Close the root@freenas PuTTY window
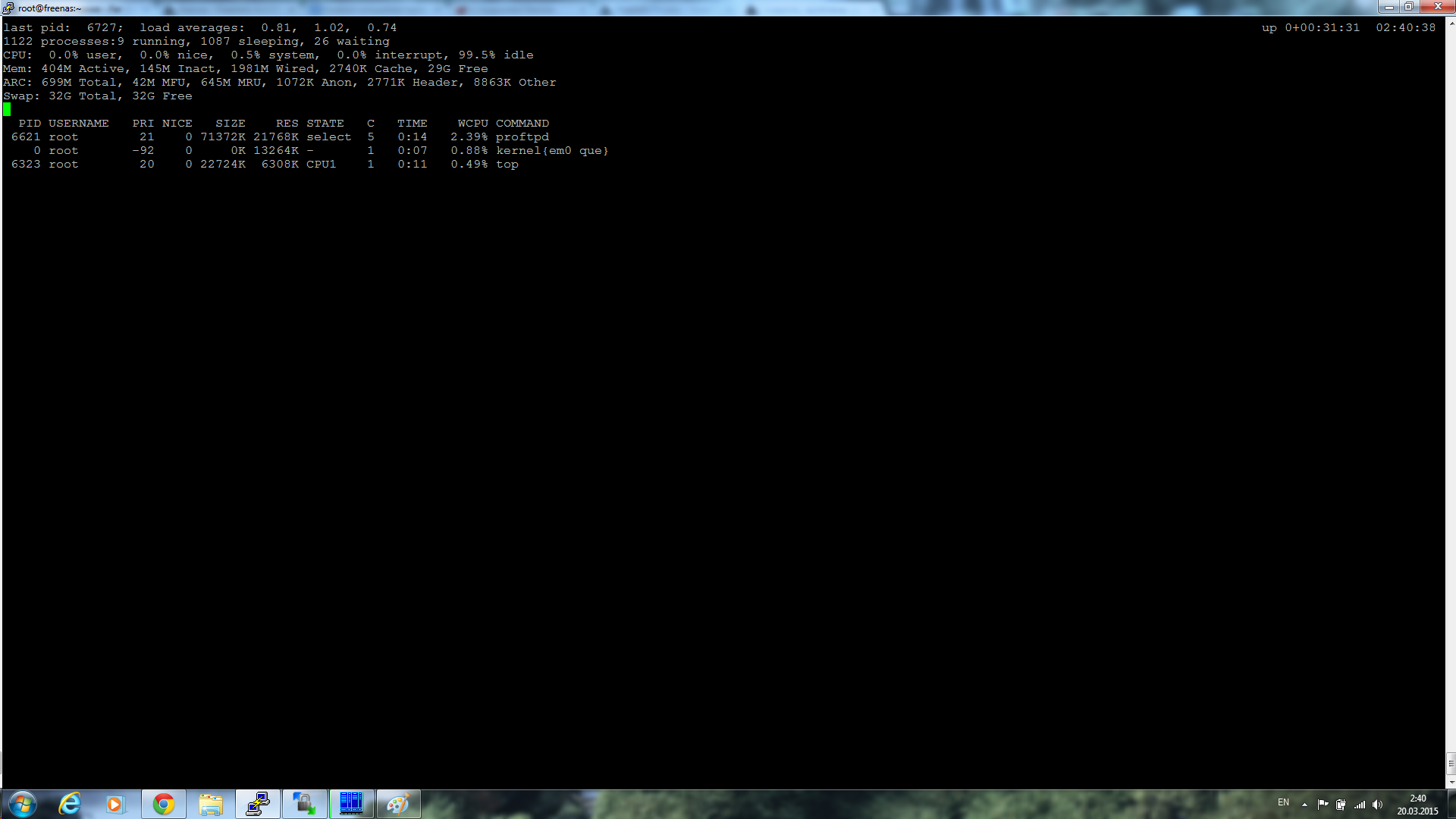Image resolution: width=1456 pixels, height=819 pixels. [x=1436, y=7]
